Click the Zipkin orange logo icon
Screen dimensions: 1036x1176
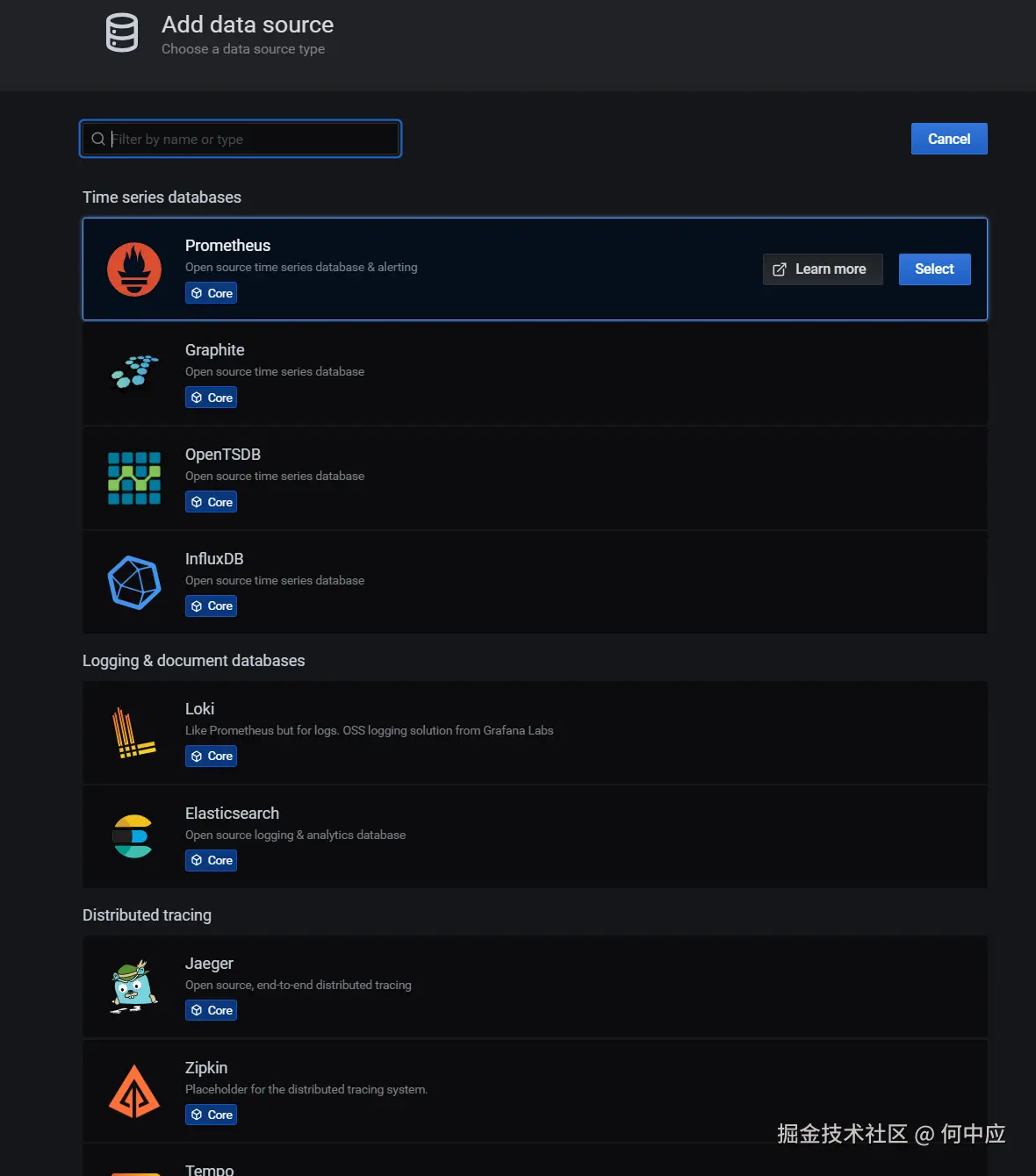point(134,1092)
